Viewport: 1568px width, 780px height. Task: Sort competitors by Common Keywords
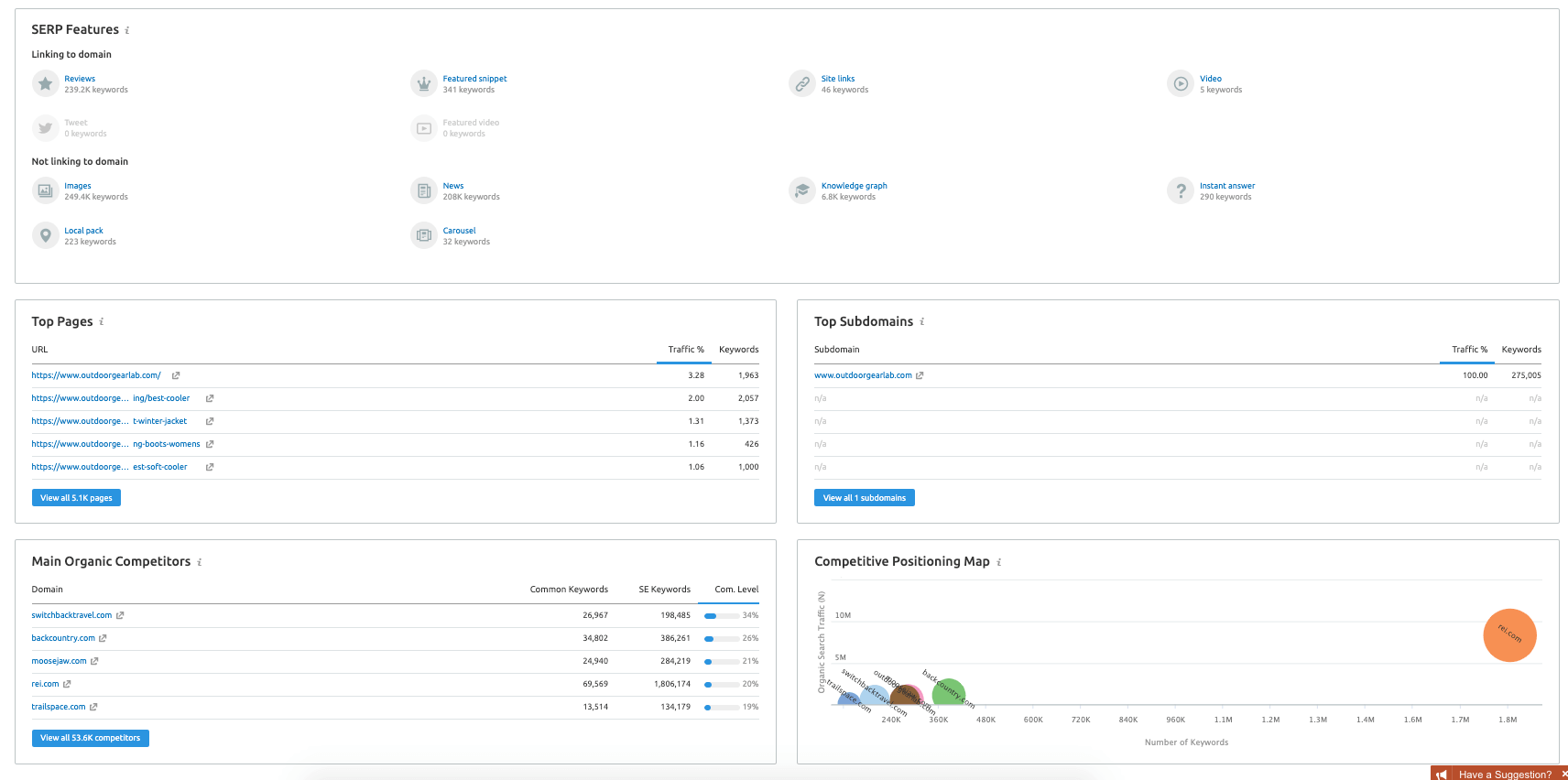(569, 590)
